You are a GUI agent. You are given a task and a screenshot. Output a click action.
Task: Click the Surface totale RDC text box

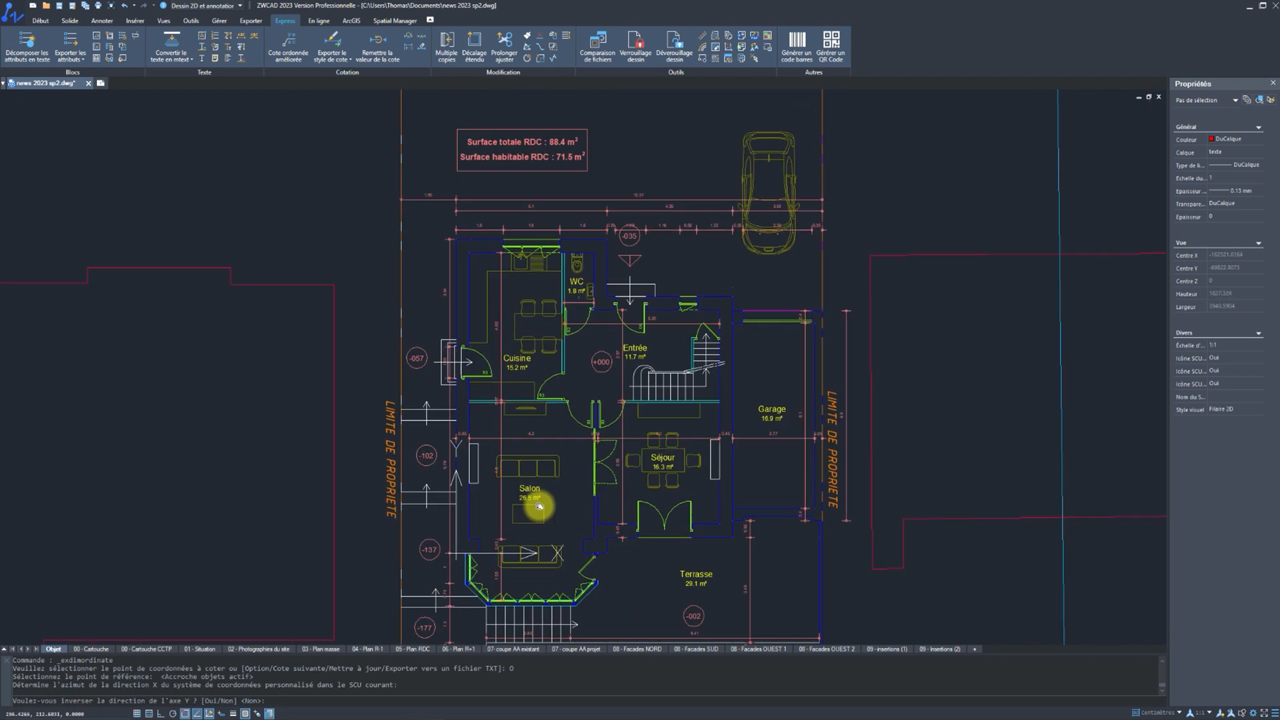pyautogui.click(x=522, y=149)
